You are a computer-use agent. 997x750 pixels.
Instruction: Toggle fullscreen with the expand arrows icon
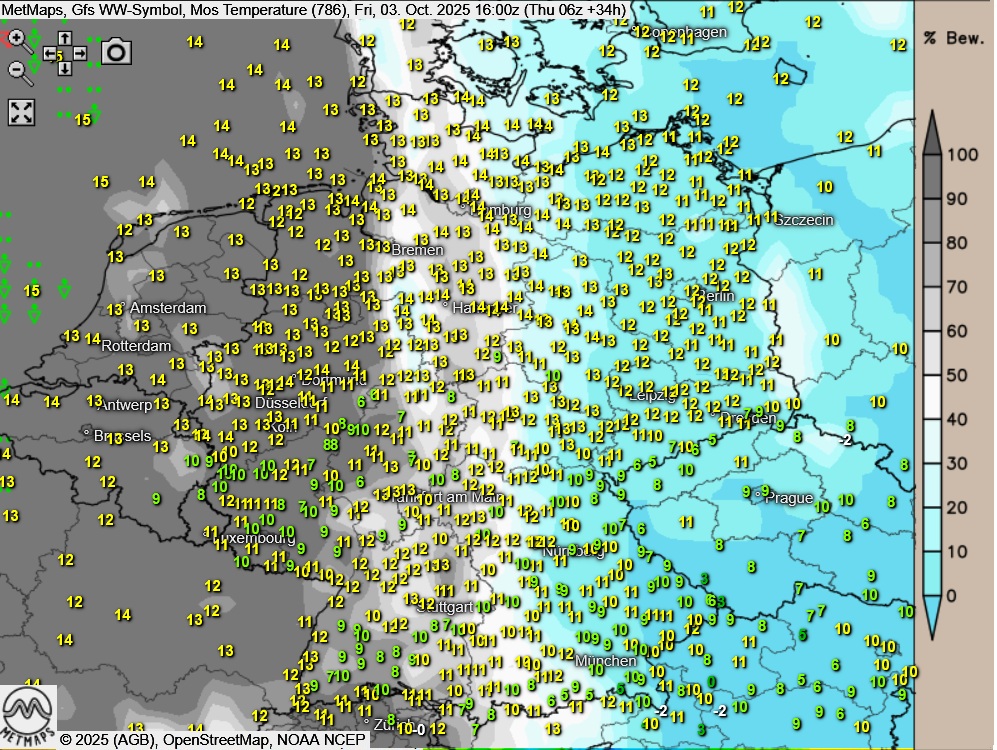(x=22, y=112)
